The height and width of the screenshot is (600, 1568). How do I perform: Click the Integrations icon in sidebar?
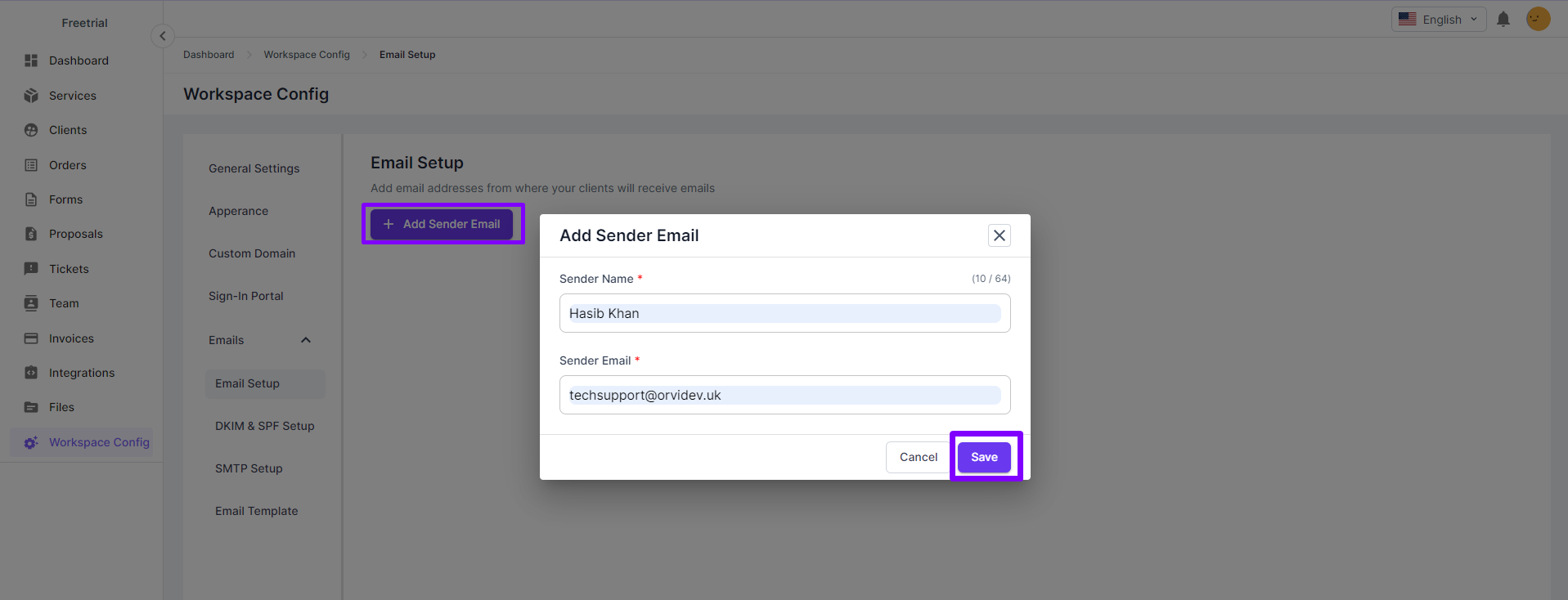click(31, 373)
